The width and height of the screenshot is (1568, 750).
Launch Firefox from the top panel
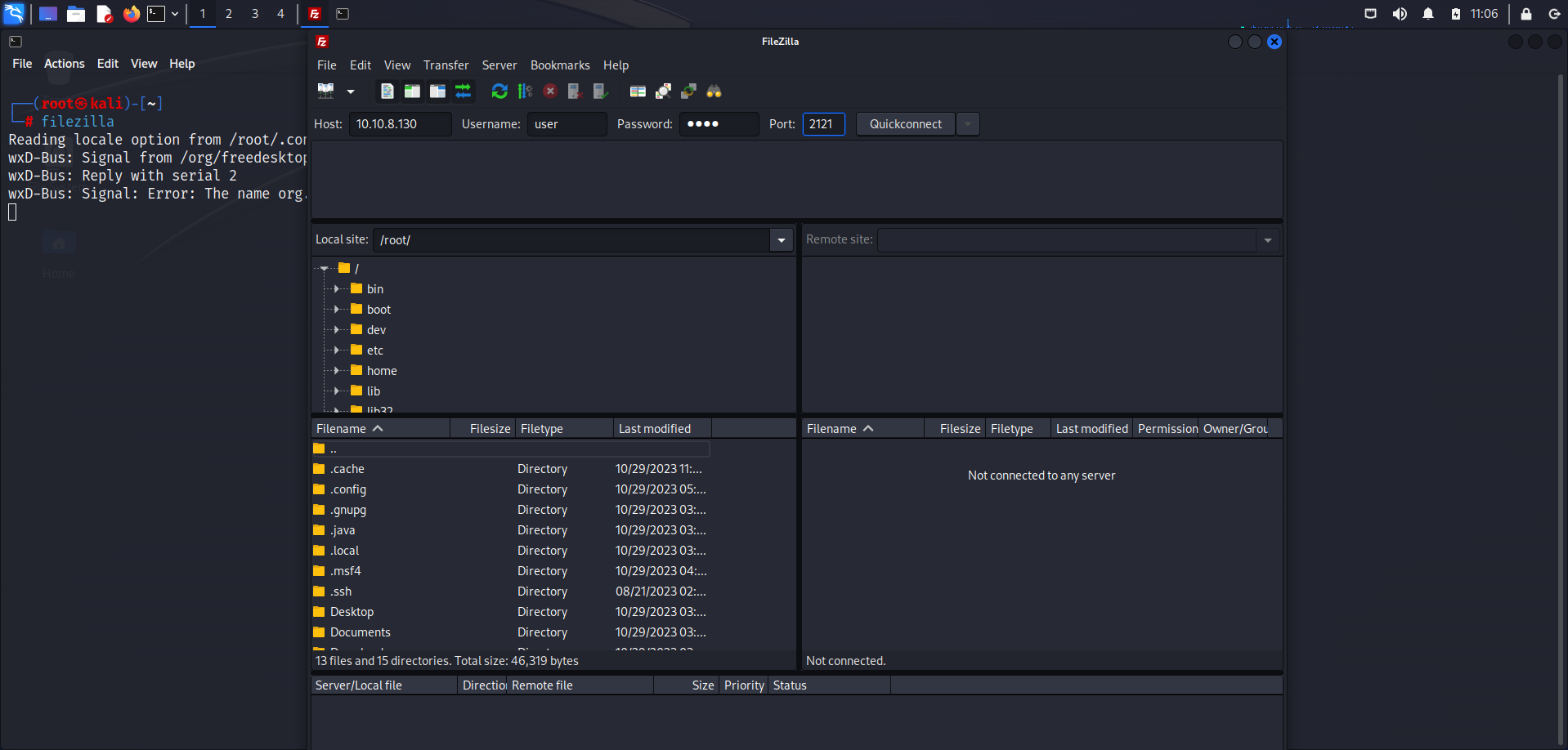click(131, 14)
